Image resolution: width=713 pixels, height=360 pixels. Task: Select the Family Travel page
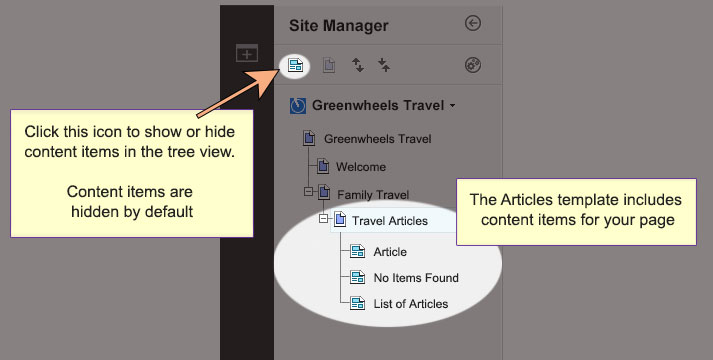click(x=373, y=195)
